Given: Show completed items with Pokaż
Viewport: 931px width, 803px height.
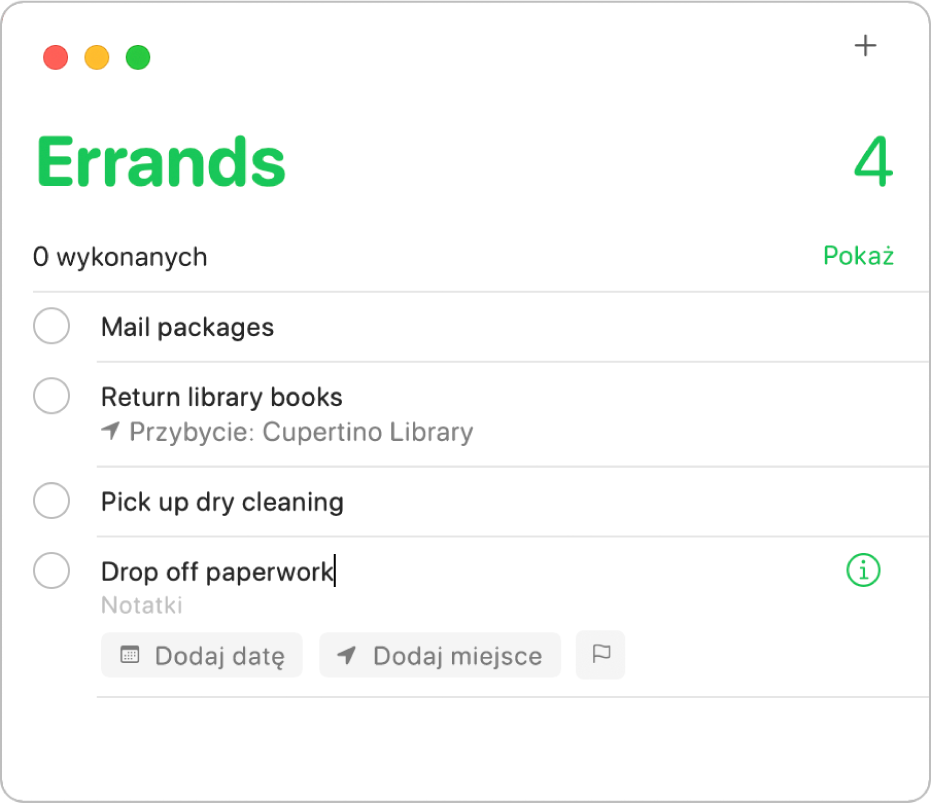Looking at the screenshot, I should (858, 256).
